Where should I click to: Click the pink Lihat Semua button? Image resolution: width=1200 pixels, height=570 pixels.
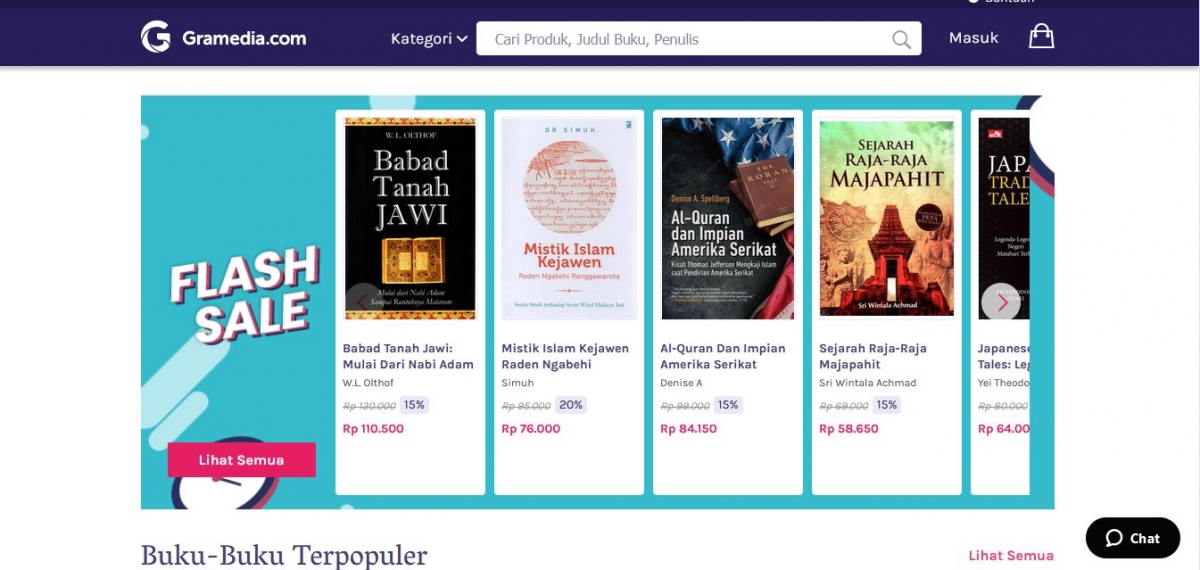pyautogui.click(x=241, y=460)
